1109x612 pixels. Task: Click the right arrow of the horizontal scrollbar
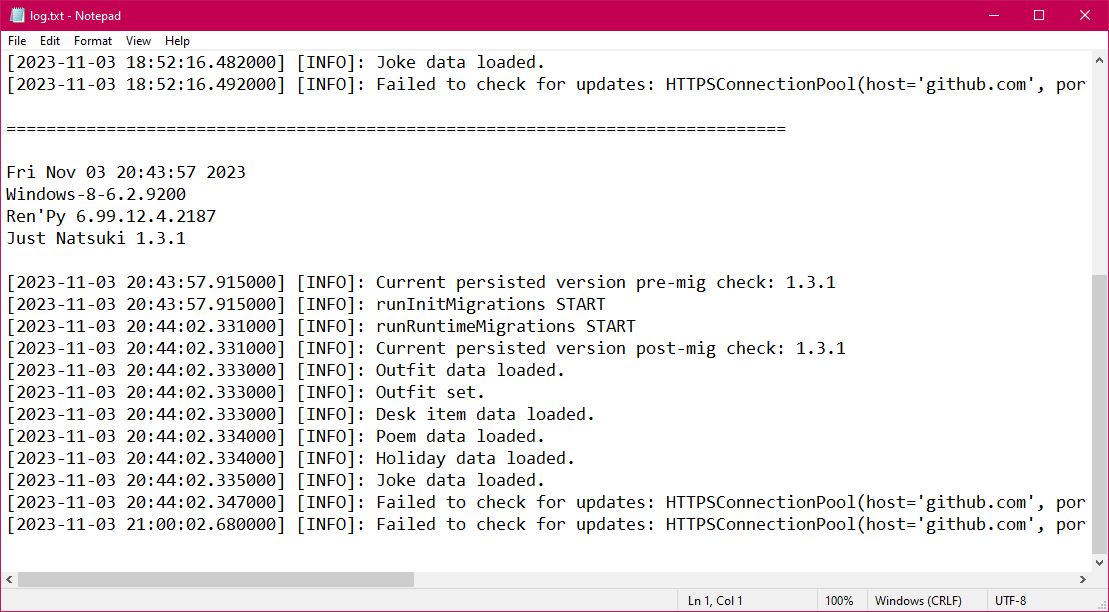(x=1083, y=578)
